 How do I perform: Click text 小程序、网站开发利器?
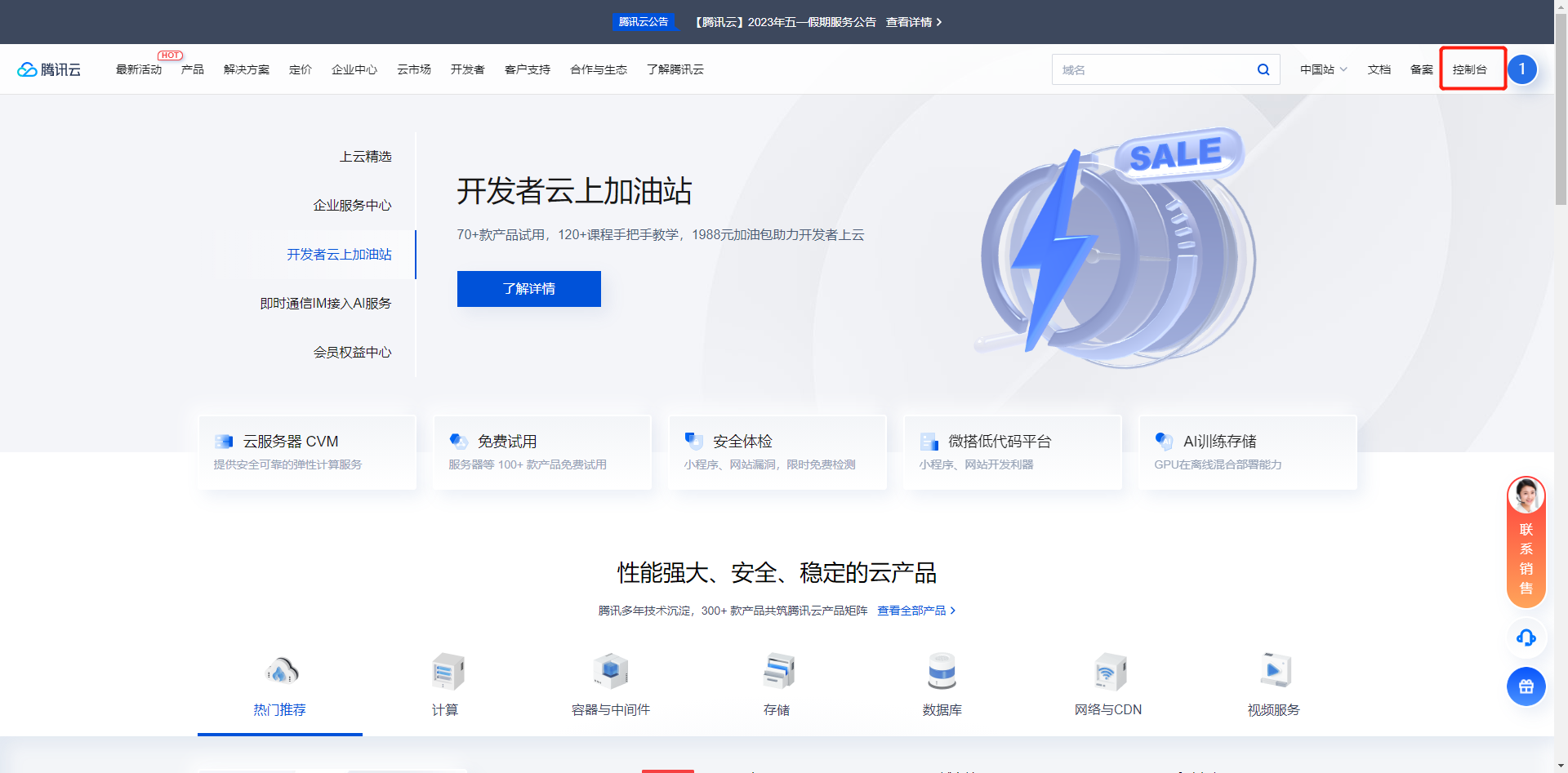tap(976, 464)
